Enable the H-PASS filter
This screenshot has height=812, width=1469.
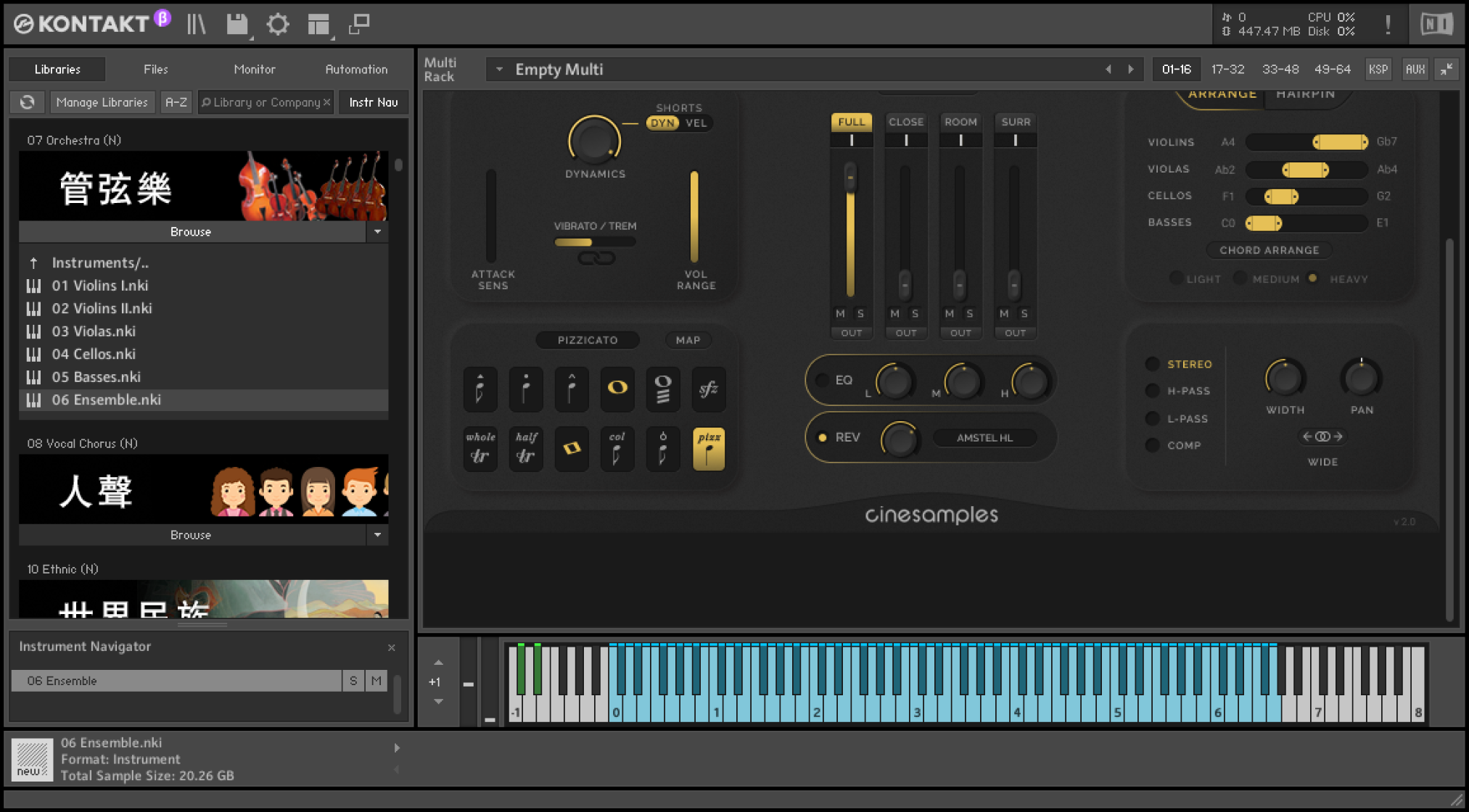click(1152, 391)
